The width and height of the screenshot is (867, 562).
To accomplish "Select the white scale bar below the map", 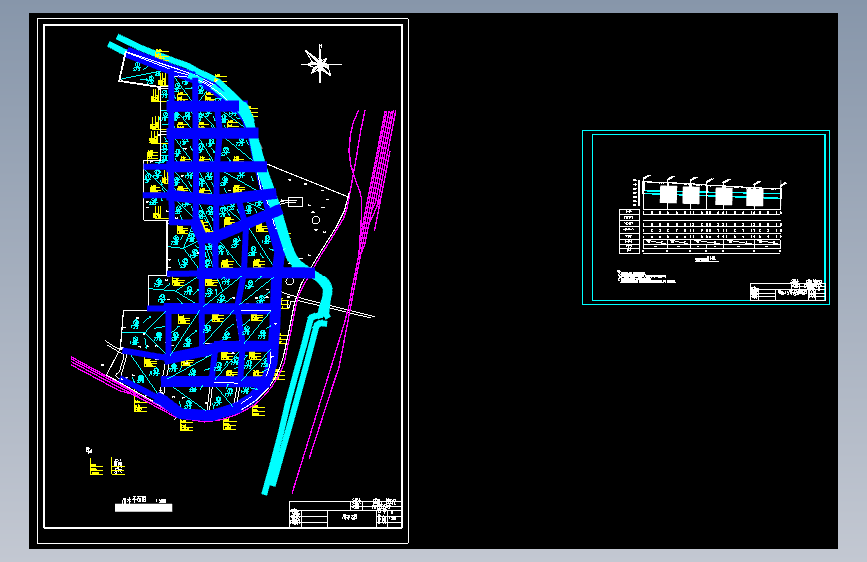I will (143, 507).
